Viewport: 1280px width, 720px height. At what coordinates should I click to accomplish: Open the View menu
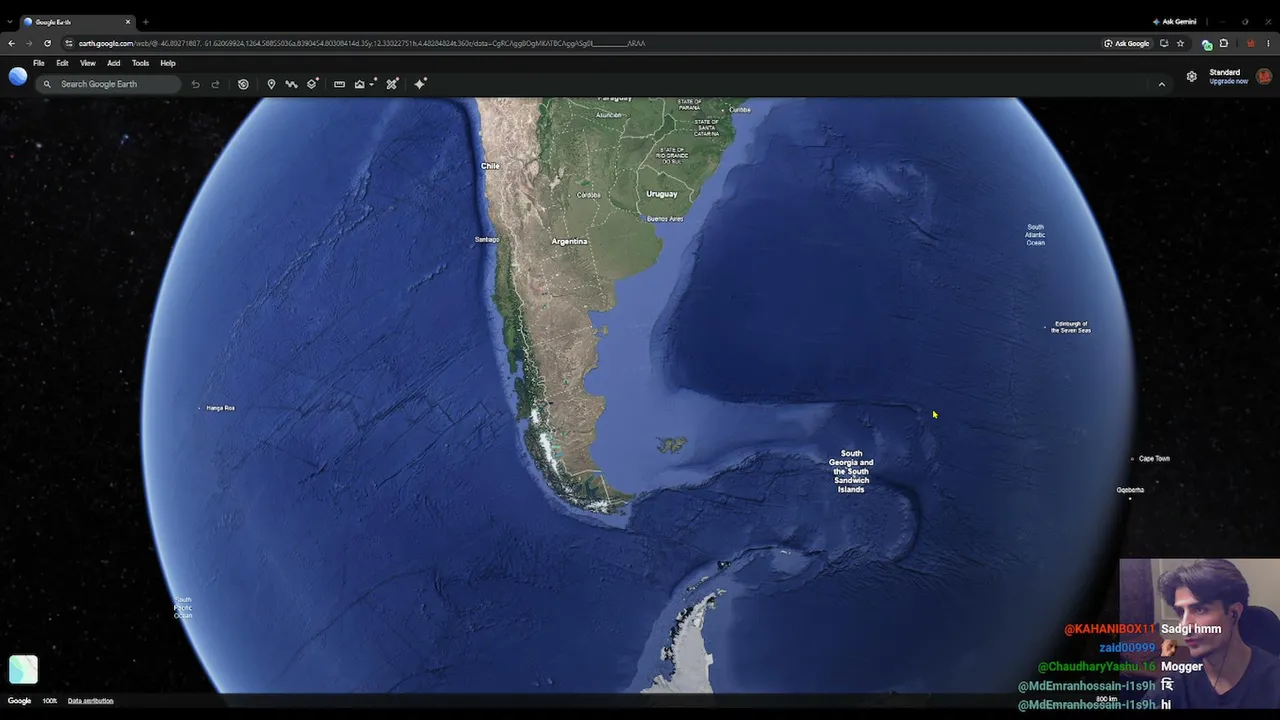coord(88,63)
